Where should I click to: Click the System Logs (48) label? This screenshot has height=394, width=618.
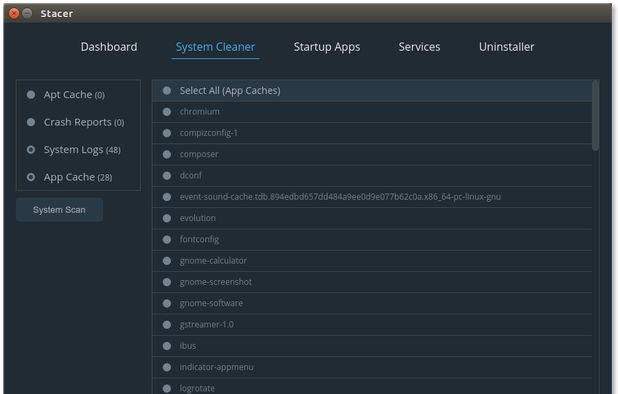(x=82, y=150)
